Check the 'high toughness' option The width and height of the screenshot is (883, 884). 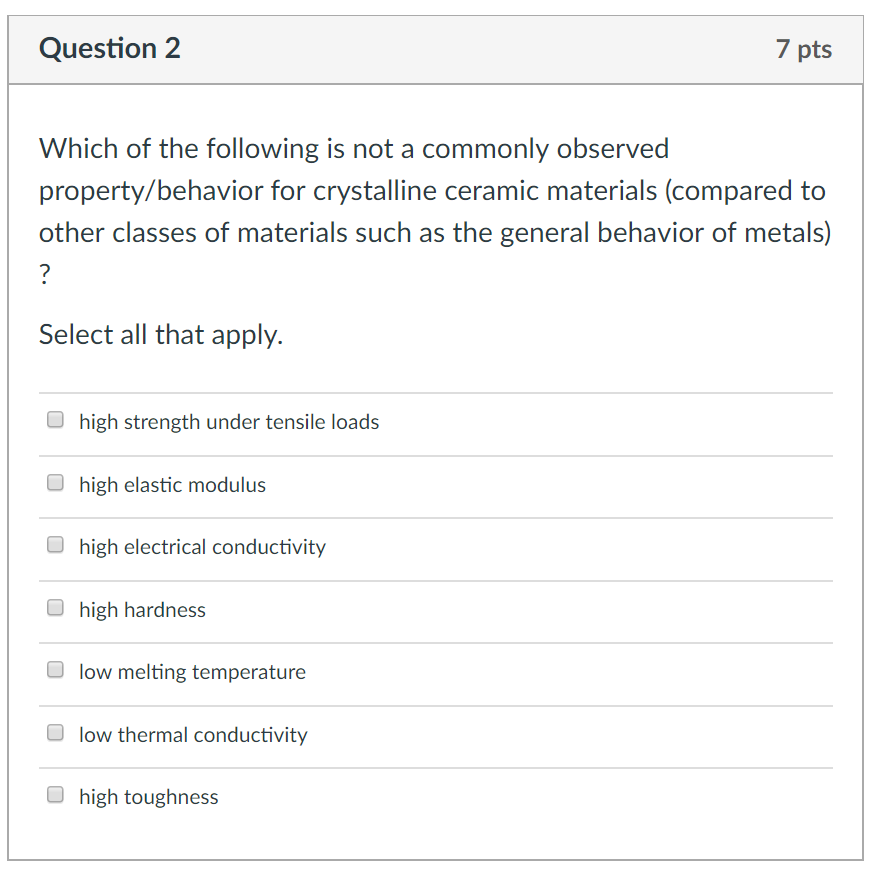(55, 794)
